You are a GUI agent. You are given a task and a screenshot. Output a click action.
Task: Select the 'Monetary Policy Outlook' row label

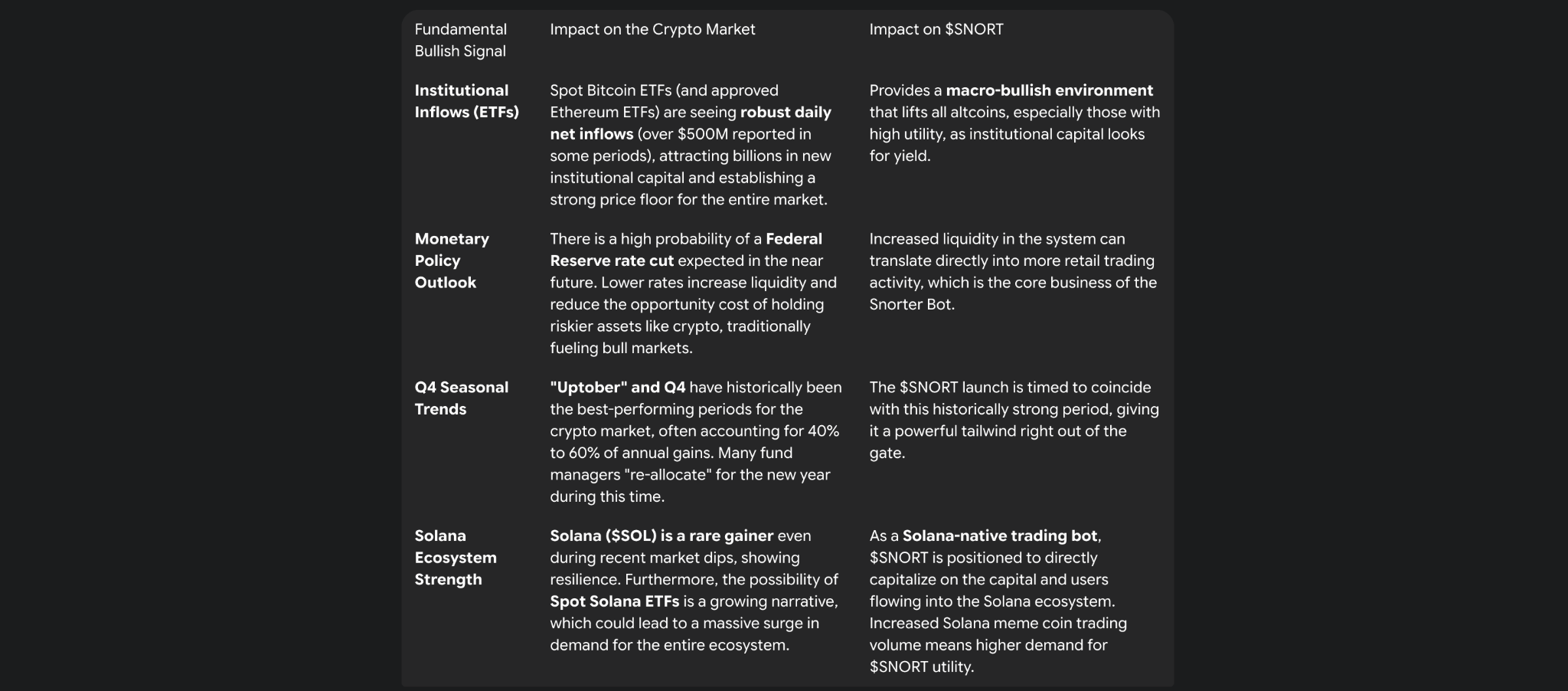pos(452,260)
